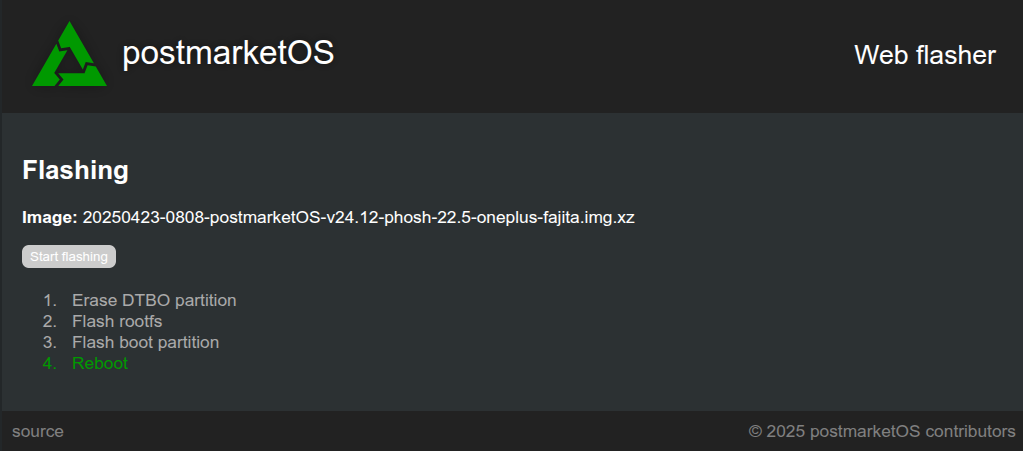
Task: Click list number 1 beside Erase DTBO
Action: (50, 300)
